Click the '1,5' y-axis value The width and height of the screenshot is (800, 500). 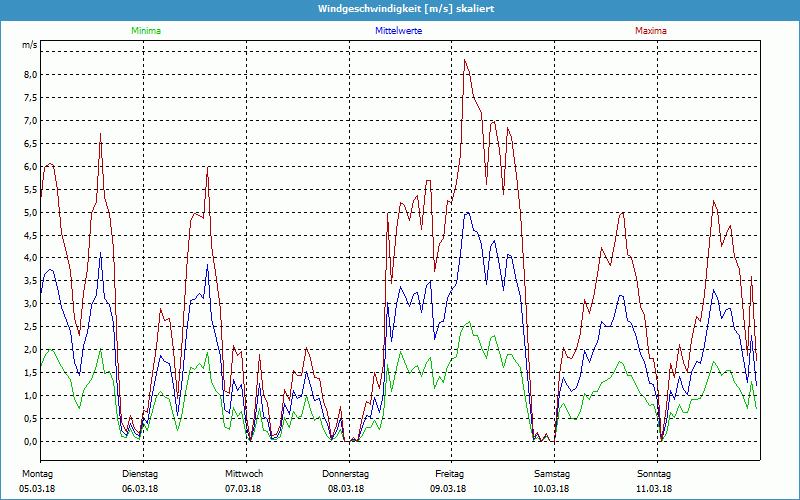pos(30,372)
